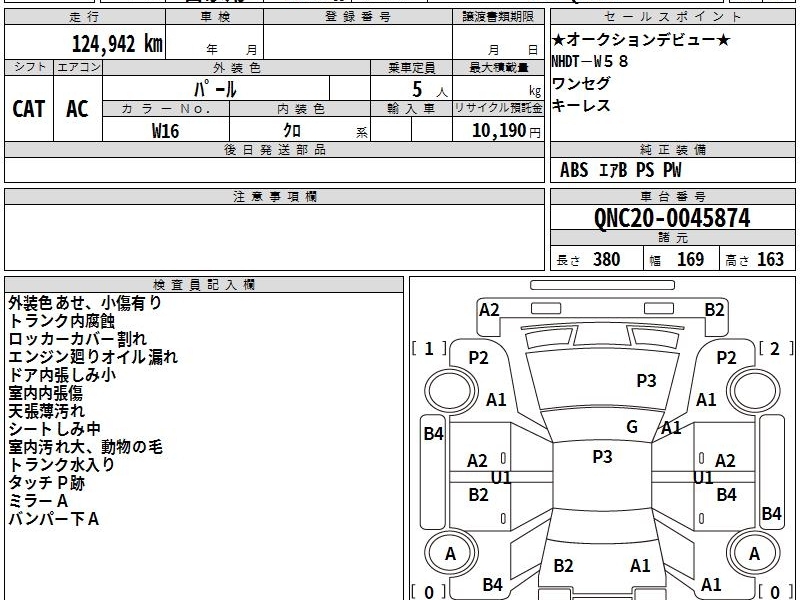The width and height of the screenshot is (800, 600).
Task: Select the 諸元 header
Action: tap(672, 238)
